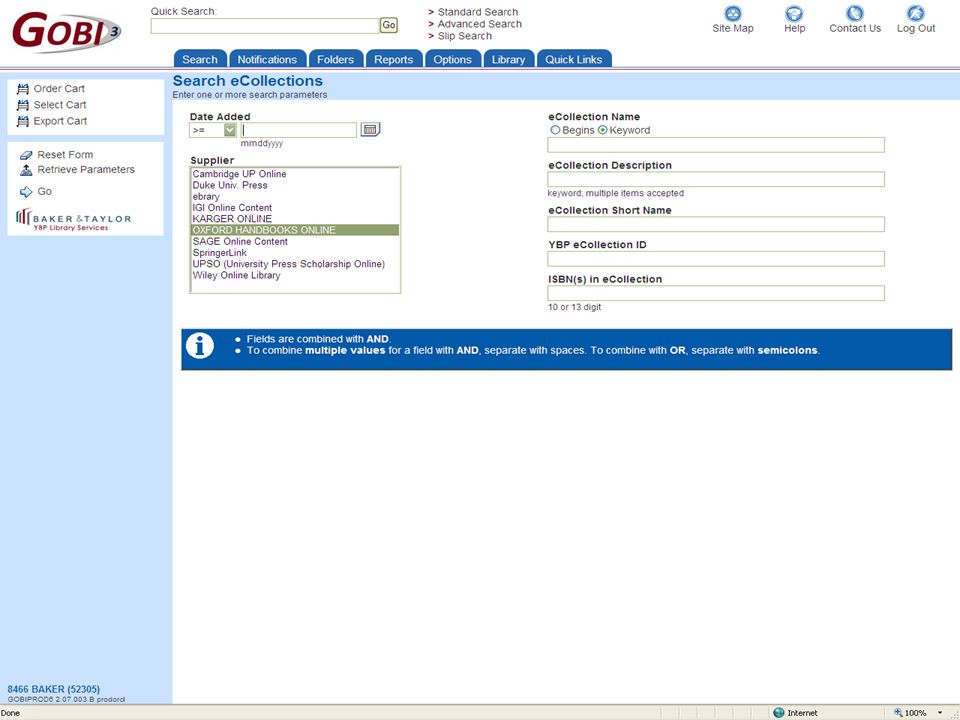Select SAGE Online Content supplier

point(295,241)
